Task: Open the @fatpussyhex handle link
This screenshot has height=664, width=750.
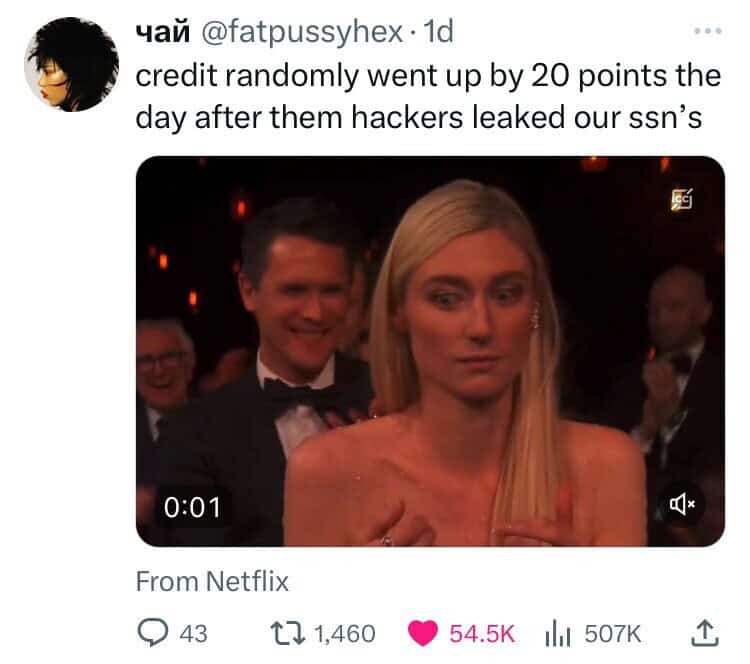Action: pyautogui.click(x=302, y=33)
